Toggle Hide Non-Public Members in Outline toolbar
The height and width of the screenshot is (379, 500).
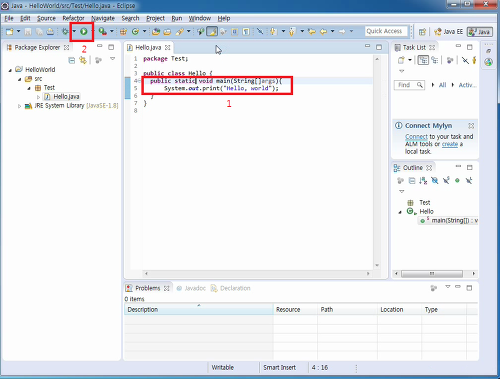(457, 181)
